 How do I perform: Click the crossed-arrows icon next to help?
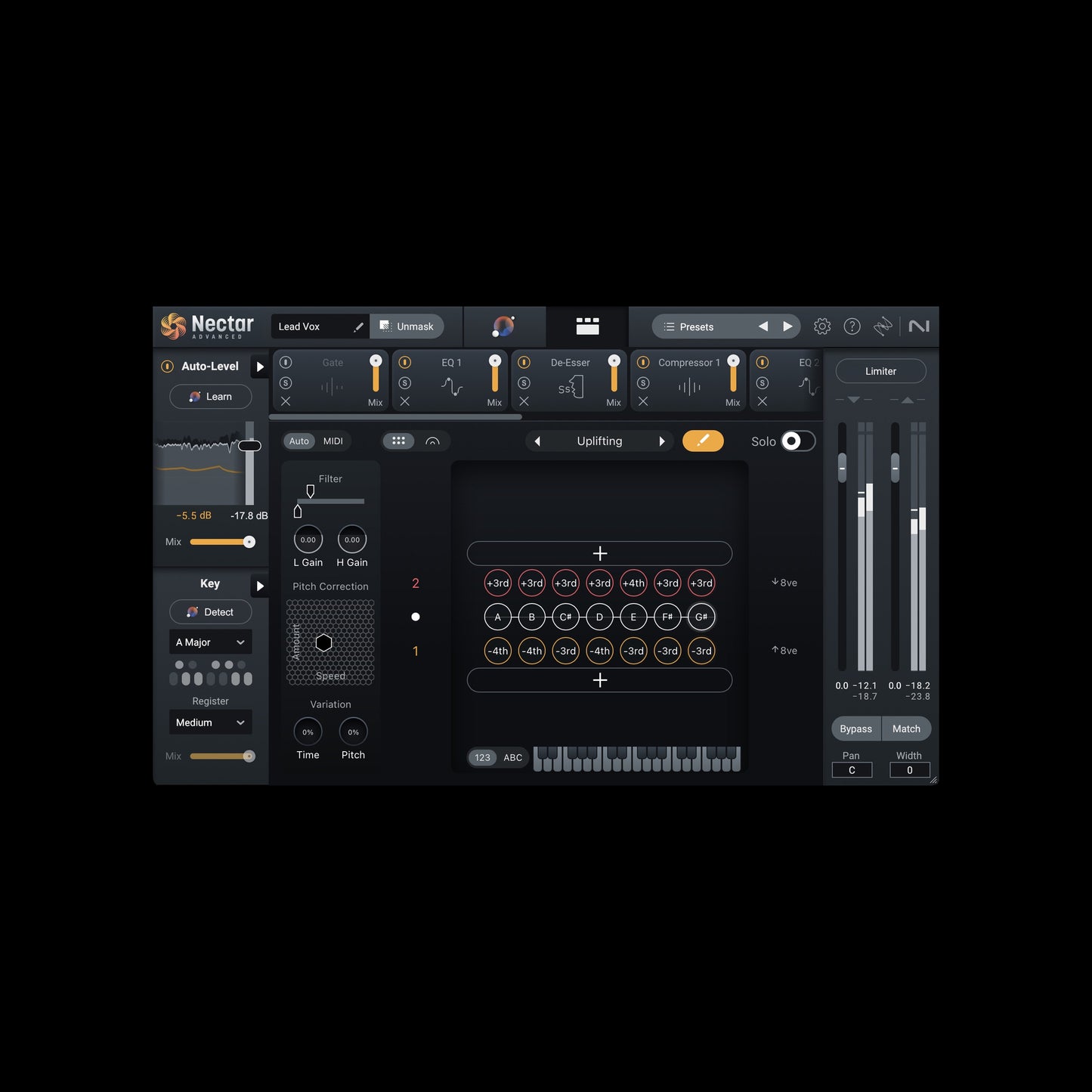pyautogui.click(x=883, y=326)
